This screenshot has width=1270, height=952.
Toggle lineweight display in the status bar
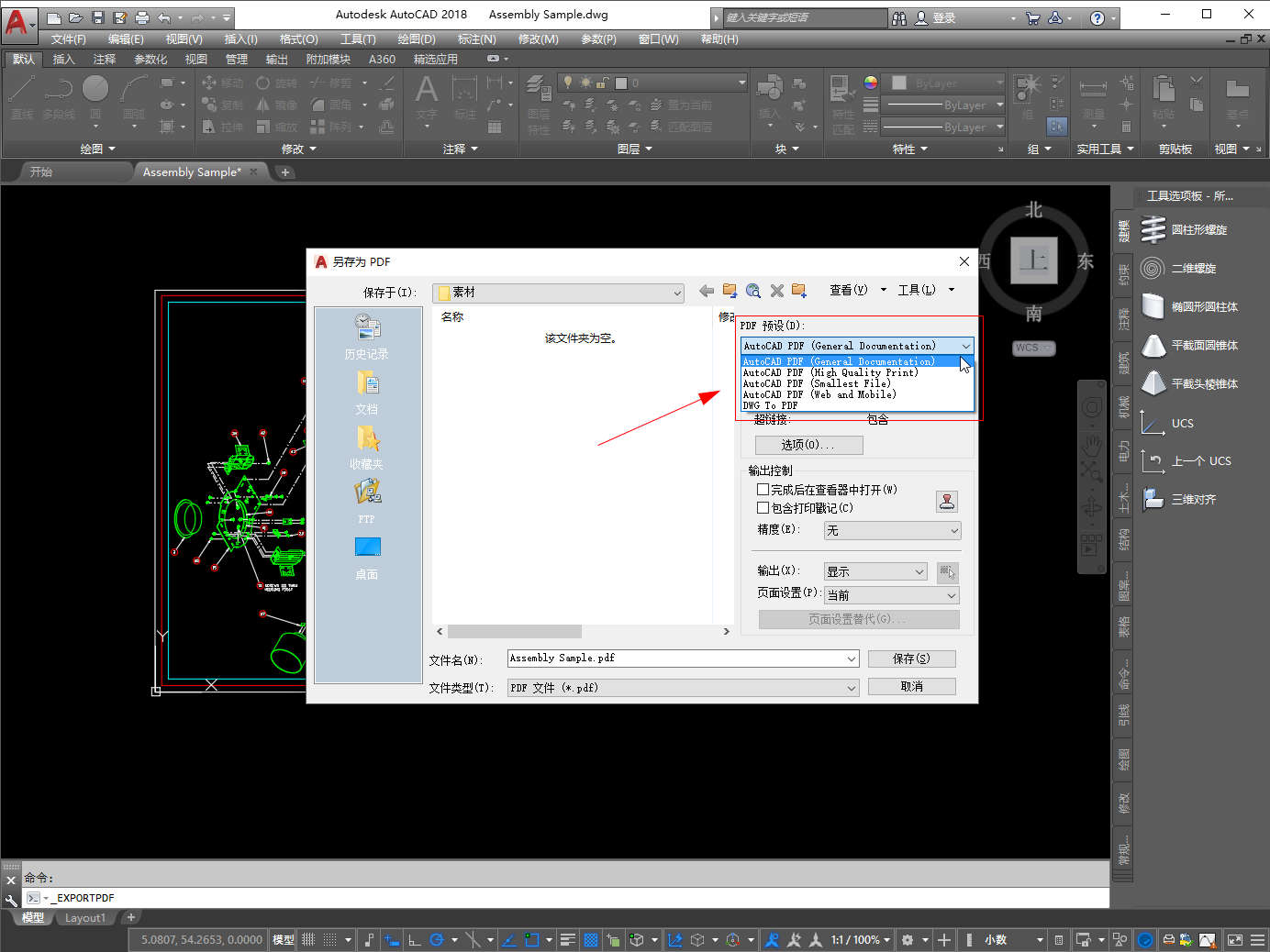tap(568, 940)
